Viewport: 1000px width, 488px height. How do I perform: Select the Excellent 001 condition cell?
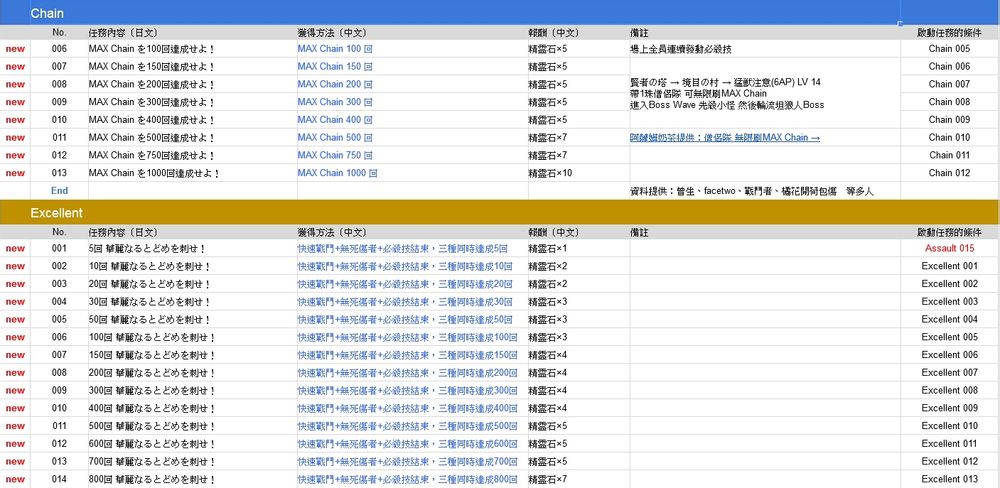[950, 266]
